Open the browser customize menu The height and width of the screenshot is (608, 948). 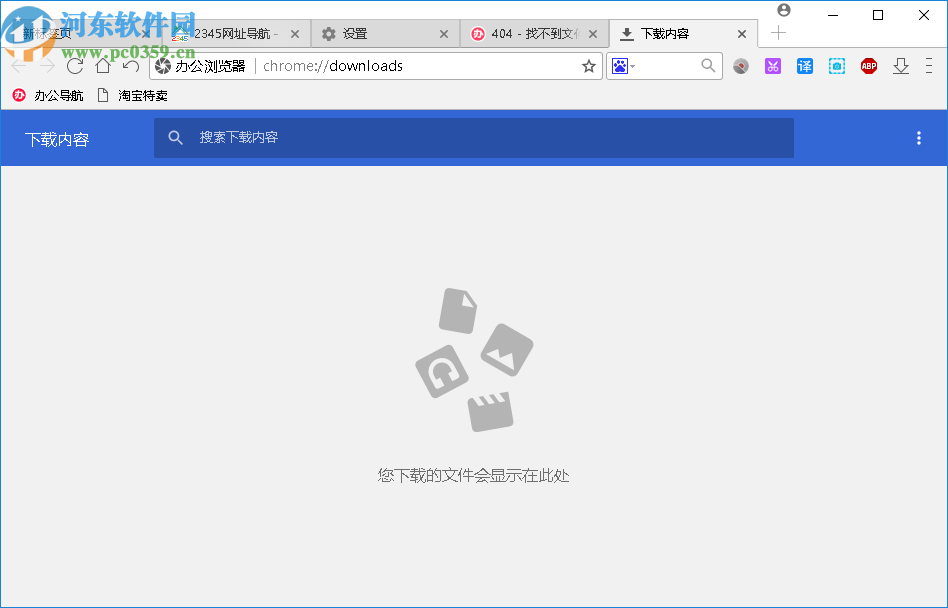click(x=929, y=66)
